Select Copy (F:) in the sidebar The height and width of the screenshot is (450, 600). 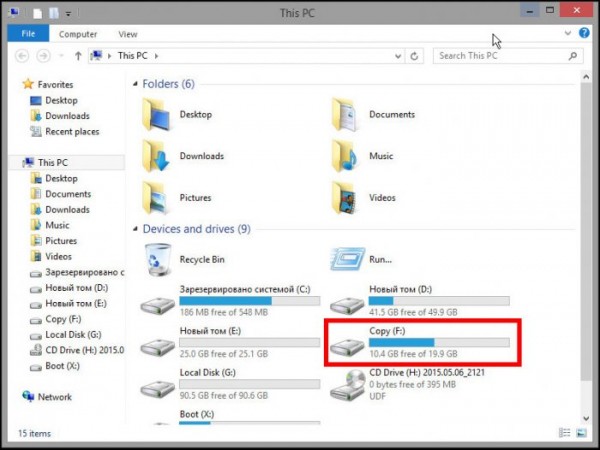(63, 319)
